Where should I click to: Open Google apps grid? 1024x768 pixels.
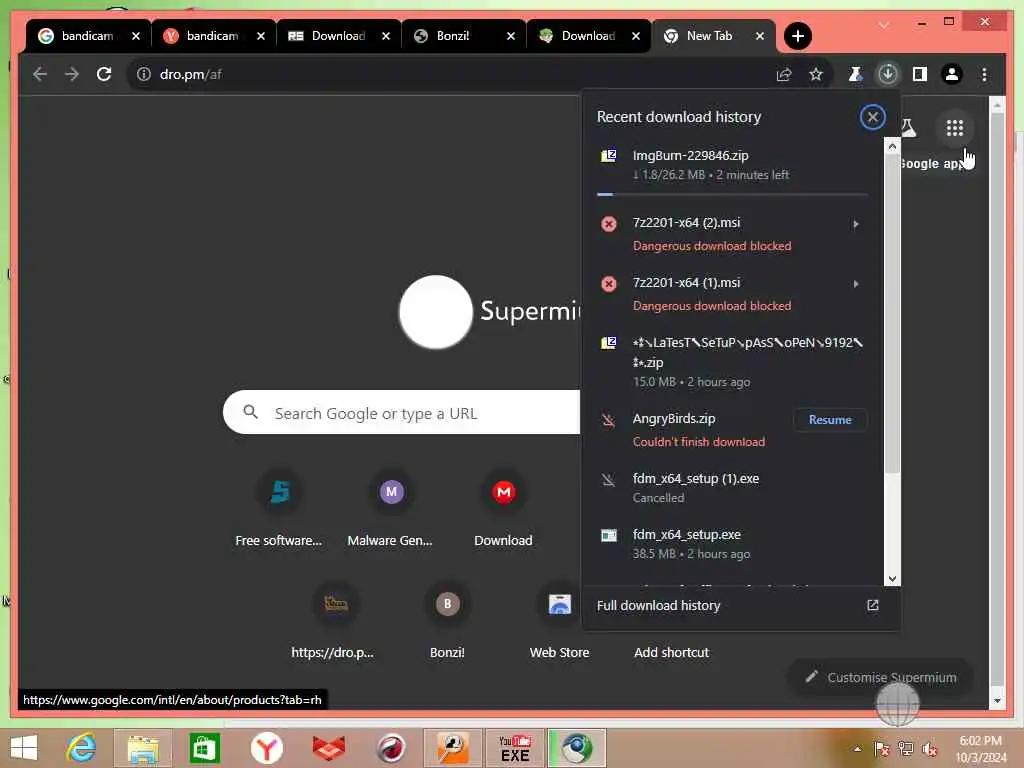coord(955,128)
